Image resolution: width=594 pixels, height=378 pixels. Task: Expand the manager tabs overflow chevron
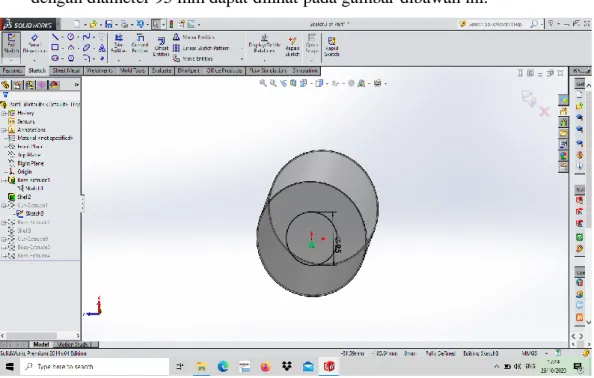(76, 85)
